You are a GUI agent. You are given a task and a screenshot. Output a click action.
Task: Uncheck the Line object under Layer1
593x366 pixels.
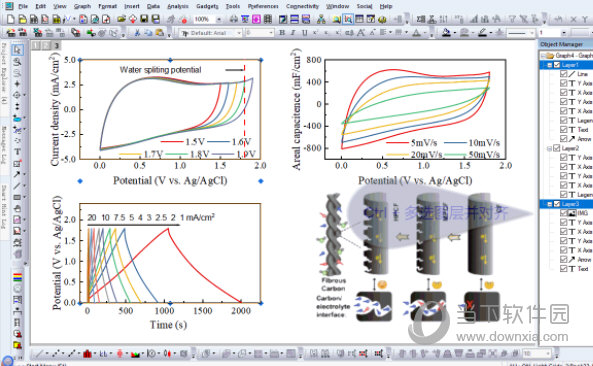(x=564, y=74)
